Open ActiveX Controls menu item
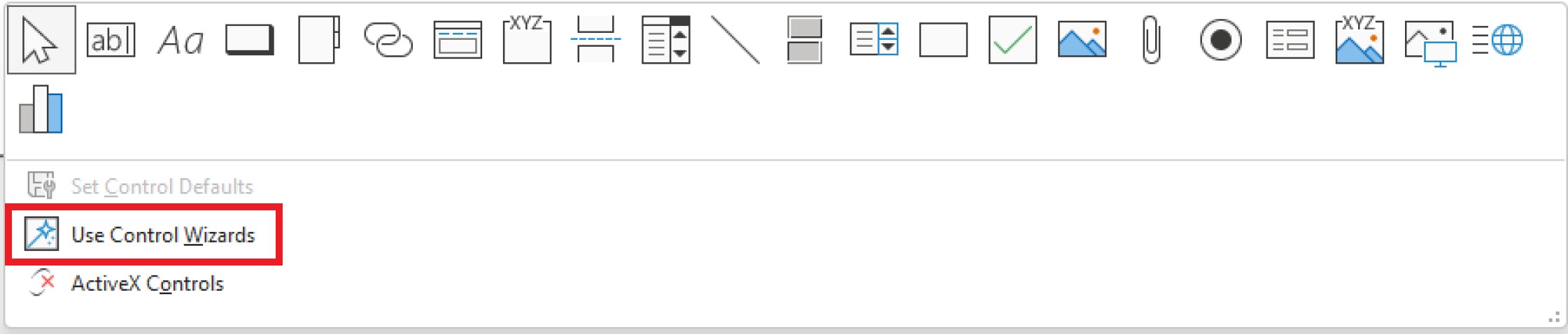Screen dimensions: 1568x334 pyautogui.click(x=126, y=283)
